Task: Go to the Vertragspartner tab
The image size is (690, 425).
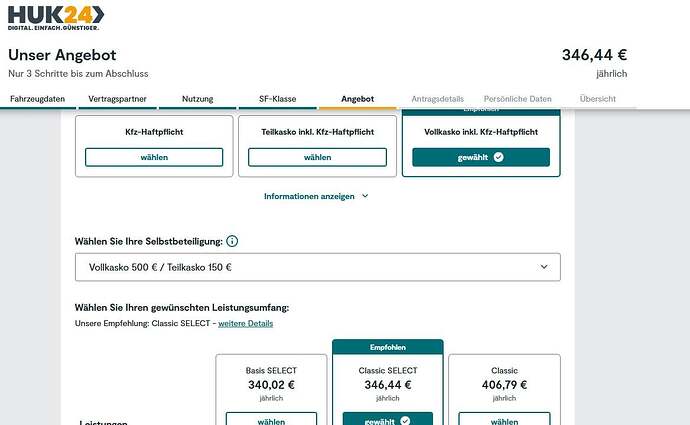Action: point(117,99)
